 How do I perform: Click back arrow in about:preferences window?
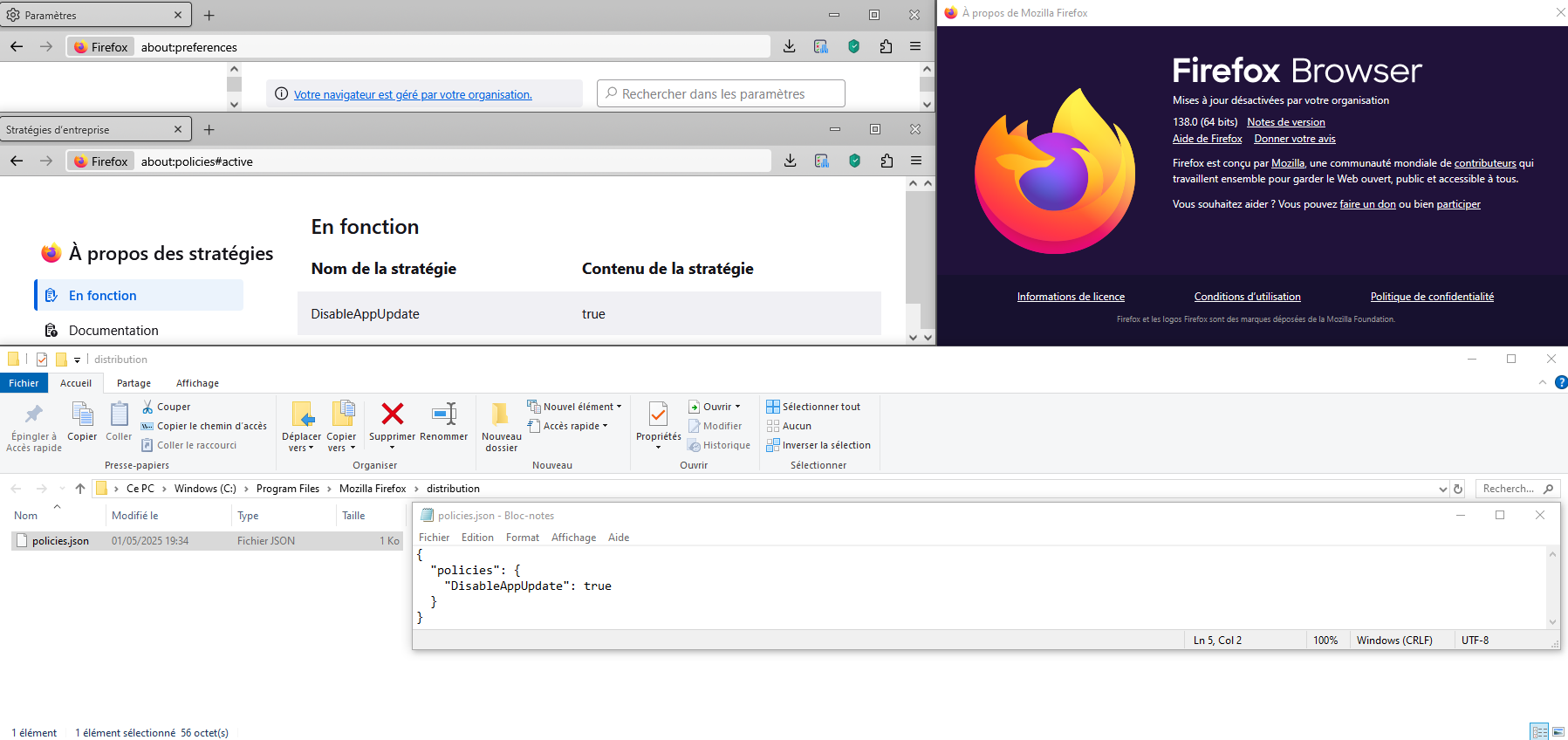pyautogui.click(x=17, y=46)
